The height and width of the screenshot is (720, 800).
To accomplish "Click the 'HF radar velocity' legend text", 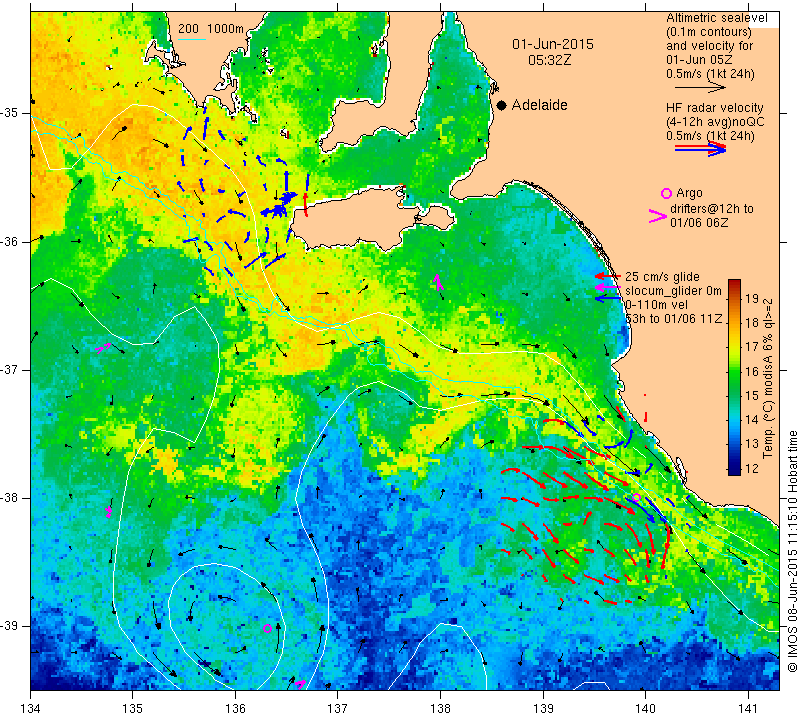I will 714,108.
